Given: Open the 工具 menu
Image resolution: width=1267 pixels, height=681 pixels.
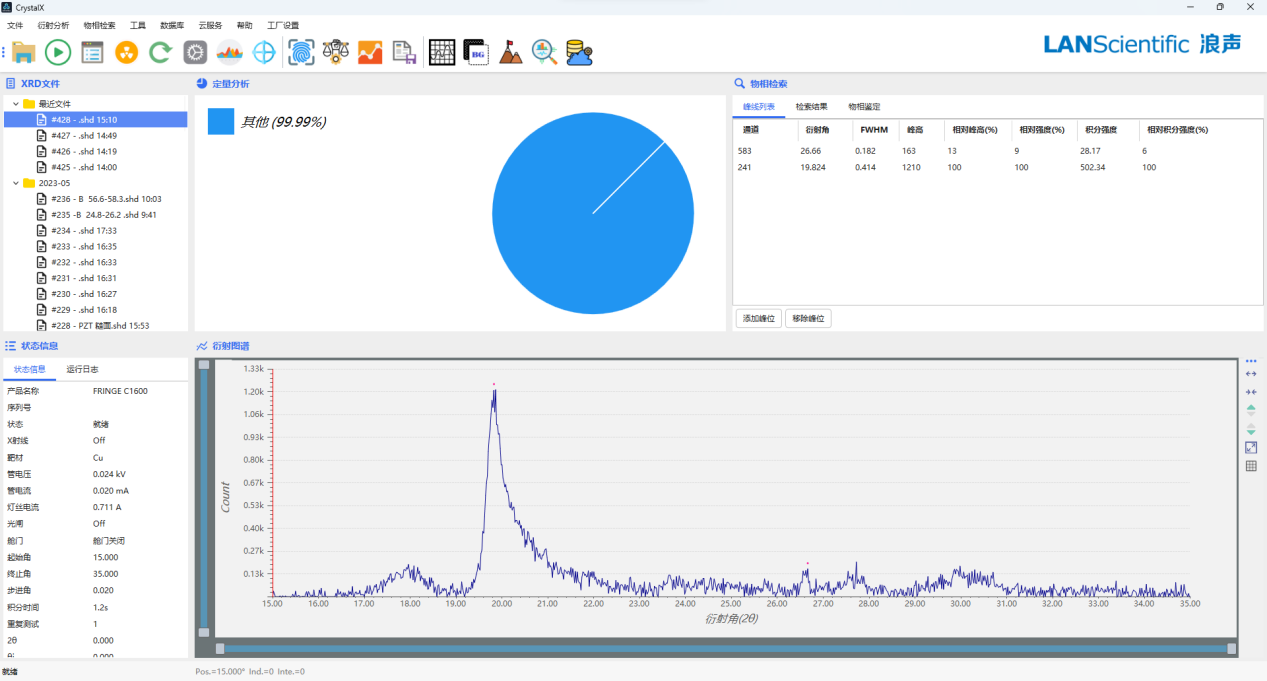Looking at the screenshot, I should [138, 25].
